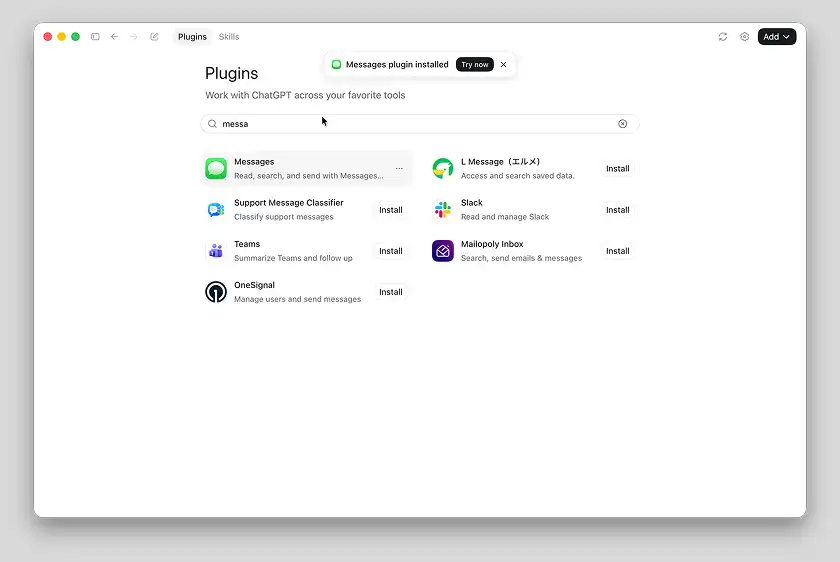Install Support Message Classifier plugin
840x562 pixels.
pyautogui.click(x=391, y=210)
